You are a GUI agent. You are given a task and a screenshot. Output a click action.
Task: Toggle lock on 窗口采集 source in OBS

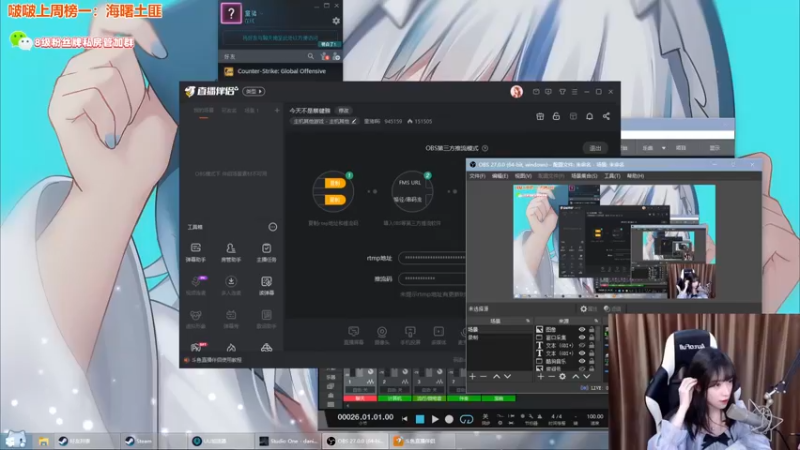(592, 337)
